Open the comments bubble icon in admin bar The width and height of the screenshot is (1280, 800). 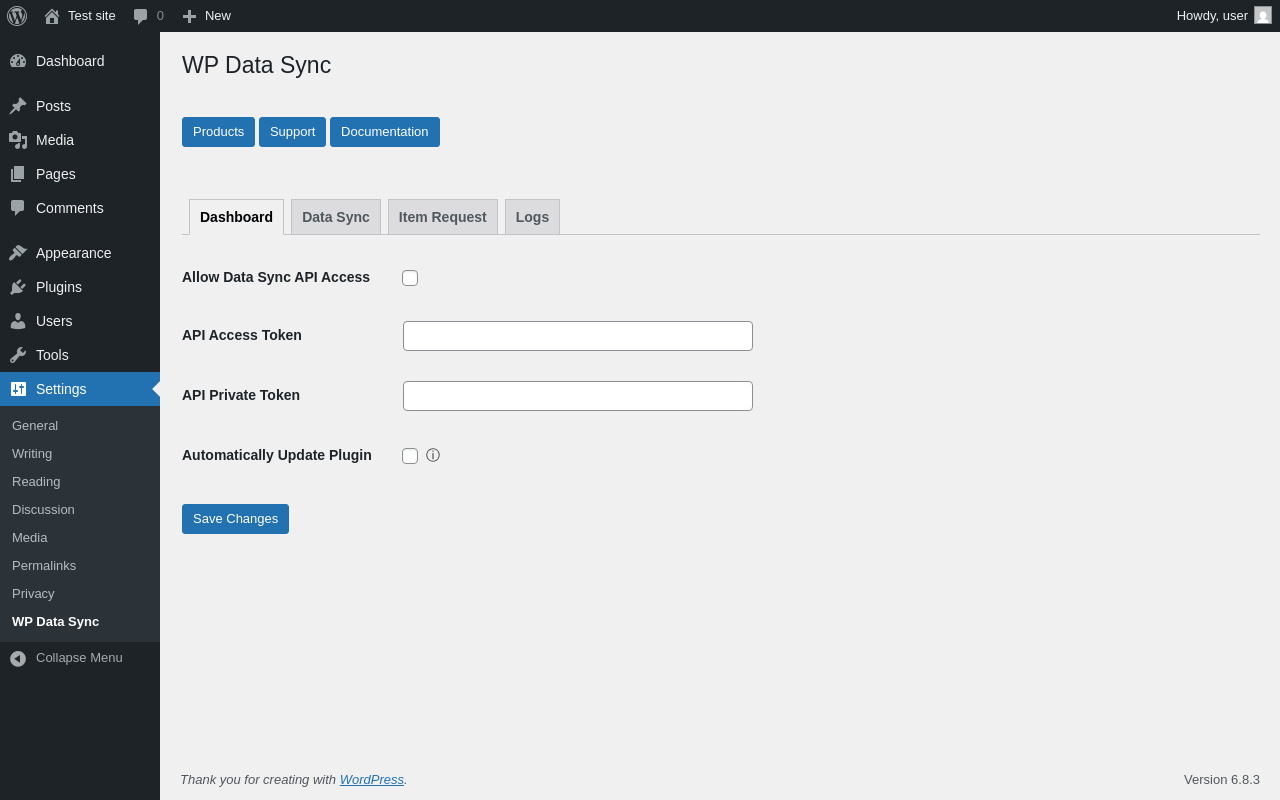(141, 16)
